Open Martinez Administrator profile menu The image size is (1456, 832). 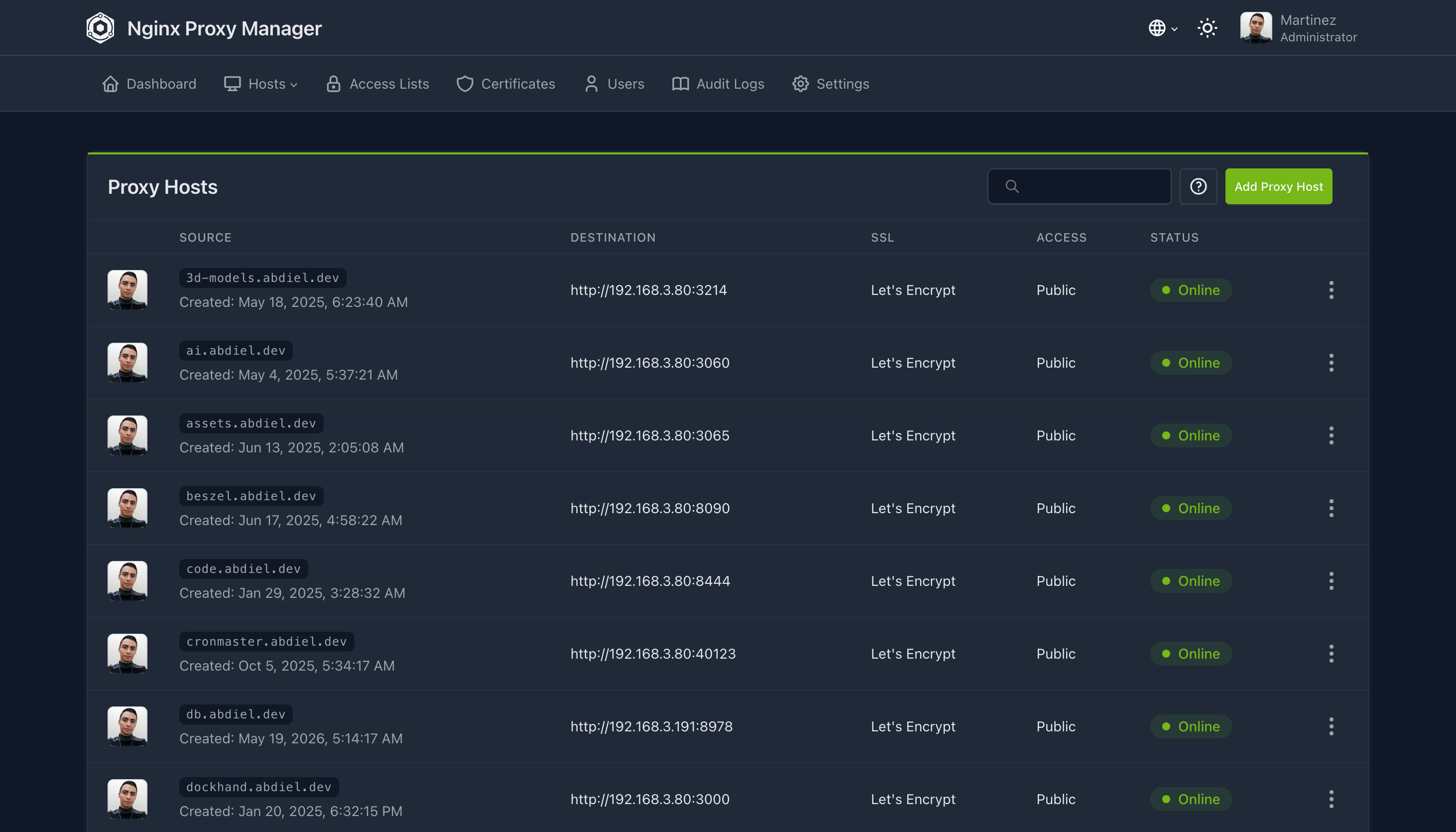(1298, 27)
